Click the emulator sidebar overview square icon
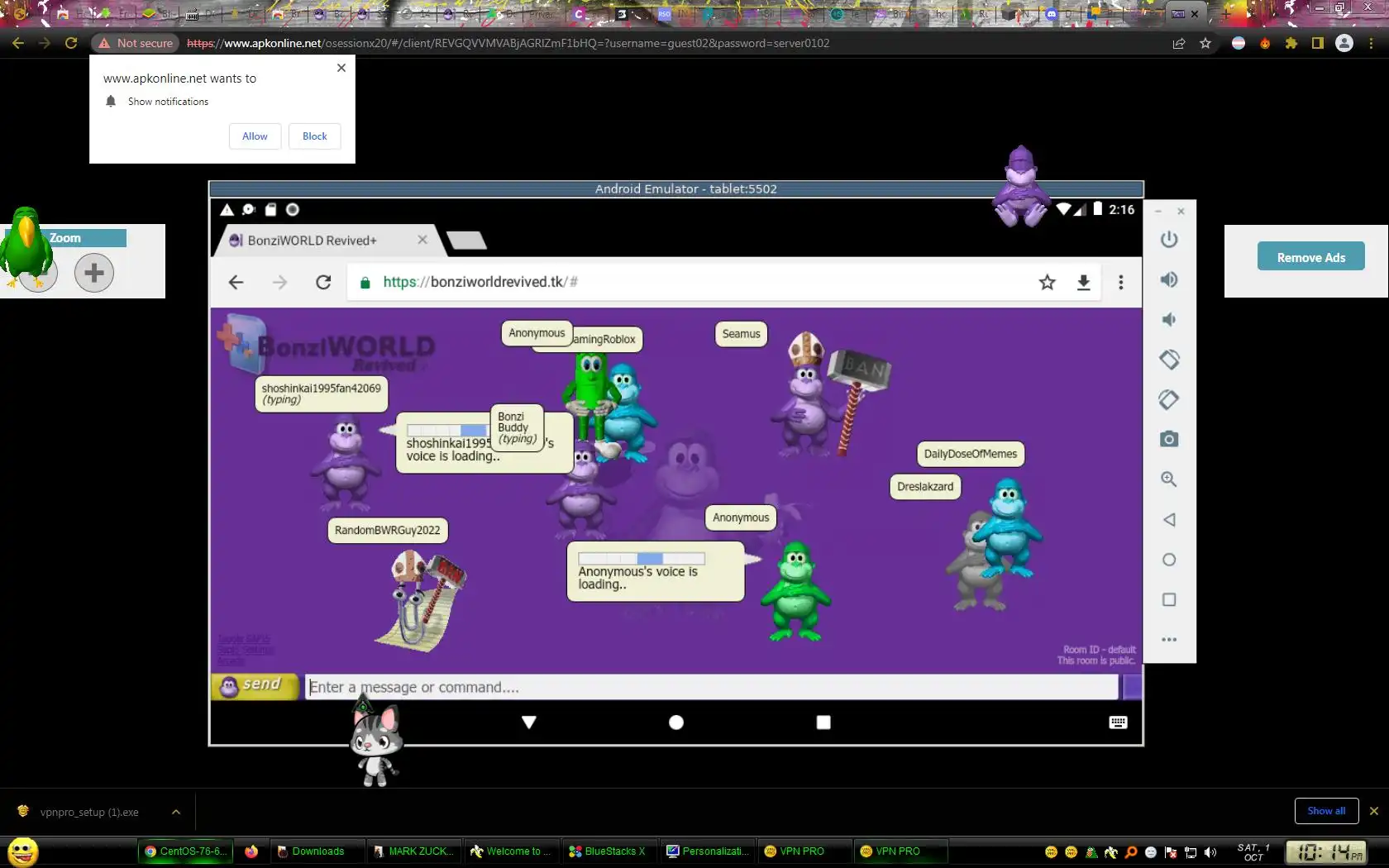The image size is (1389, 868). point(1168,599)
